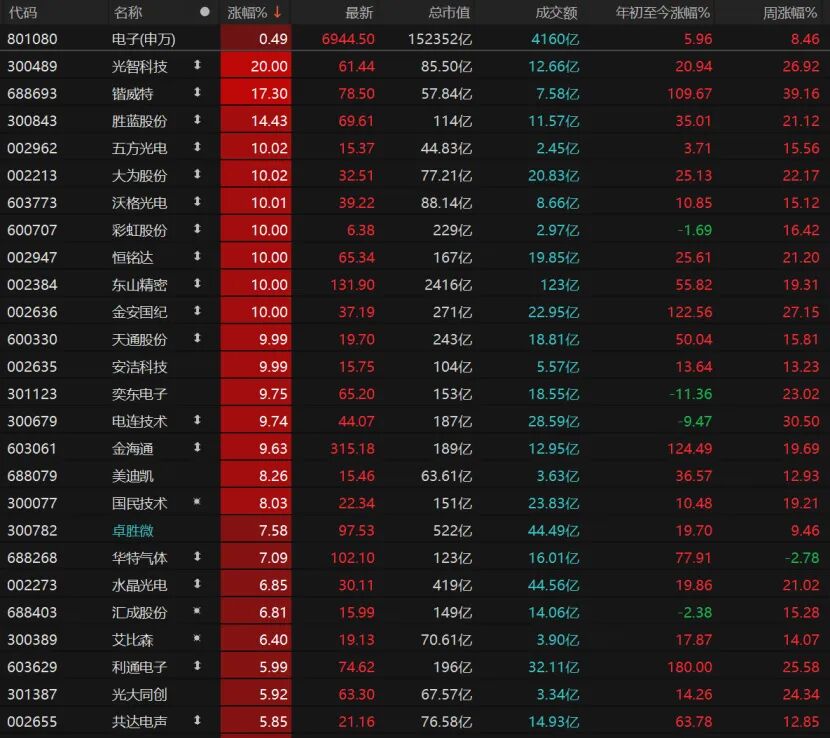This screenshot has height=738, width=830.
Task: Click the 180.00 year-to-date gain cell
Action: (690, 667)
